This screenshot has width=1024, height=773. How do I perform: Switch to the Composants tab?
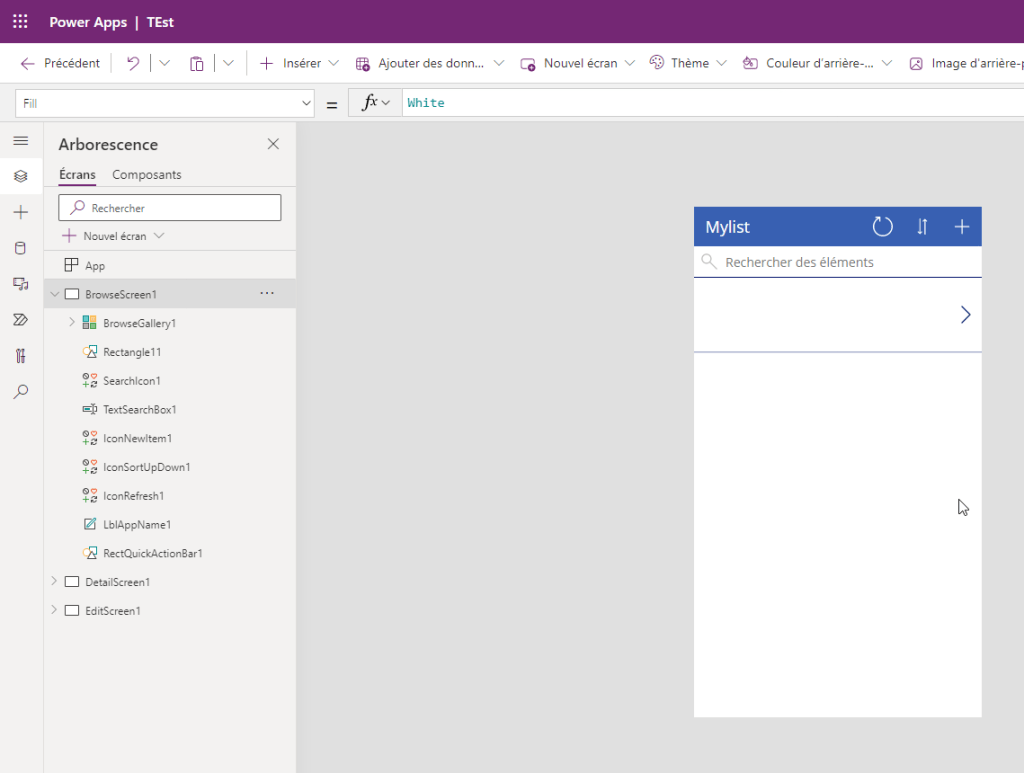[147, 175]
